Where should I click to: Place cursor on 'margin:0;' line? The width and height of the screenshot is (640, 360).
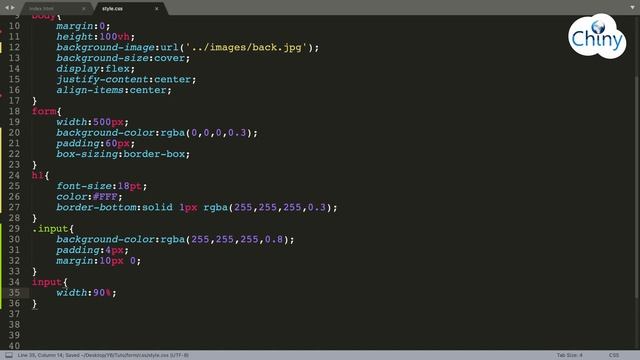(83, 26)
